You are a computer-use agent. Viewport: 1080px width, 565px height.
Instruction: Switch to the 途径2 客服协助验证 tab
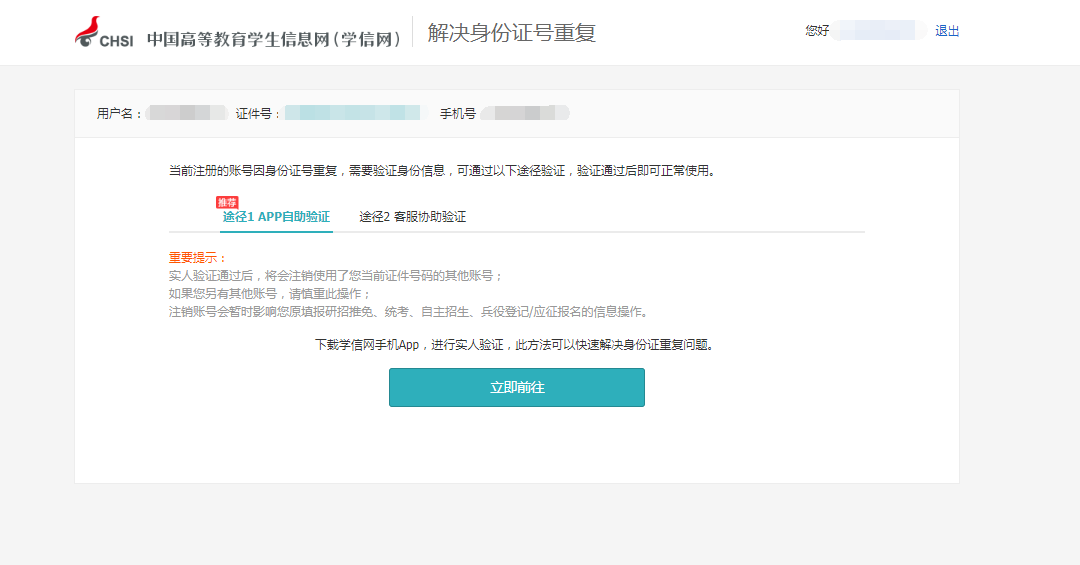(x=412, y=217)
